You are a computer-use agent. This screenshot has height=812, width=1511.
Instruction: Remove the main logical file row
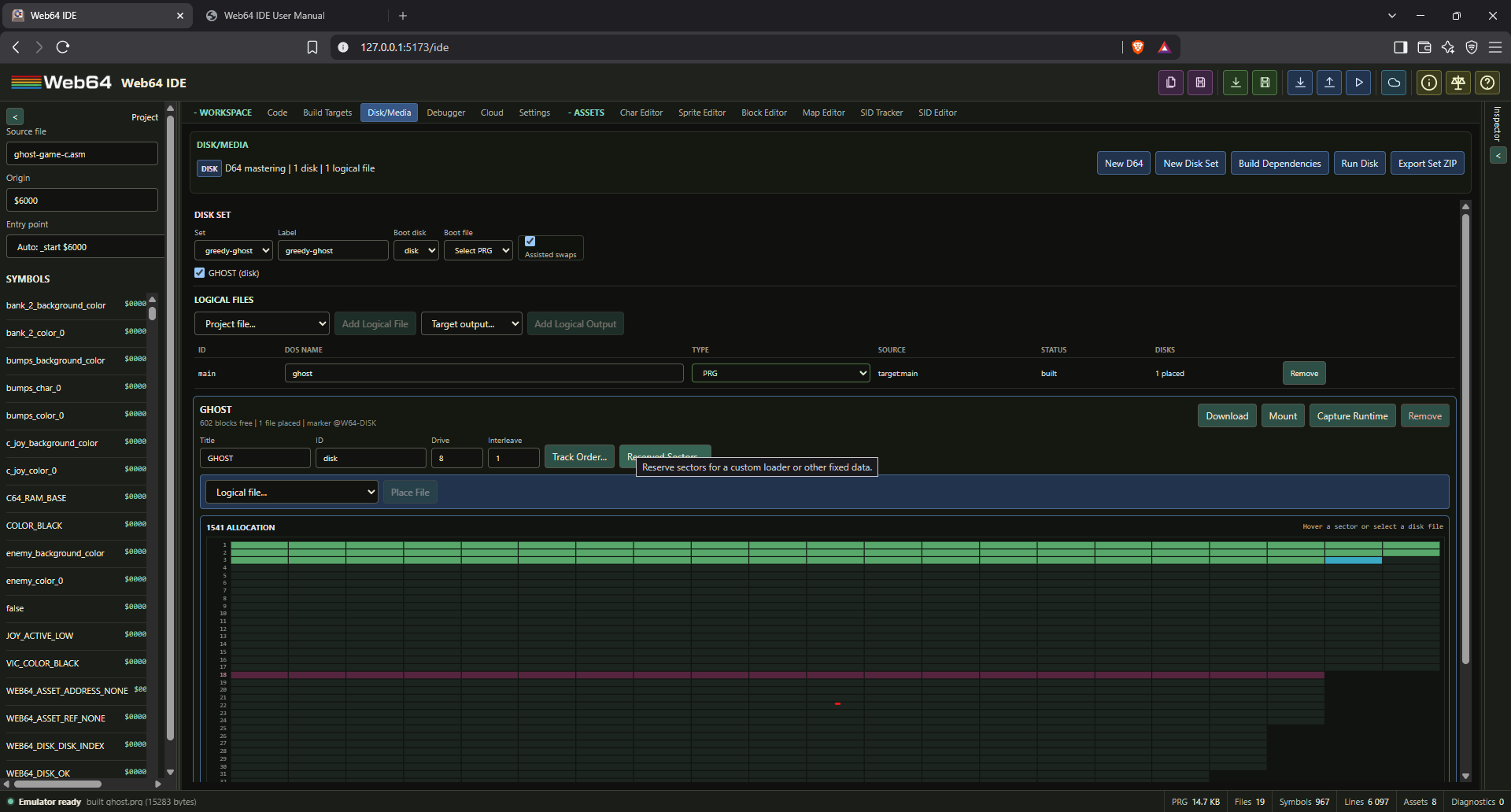tap(1304, 373)
